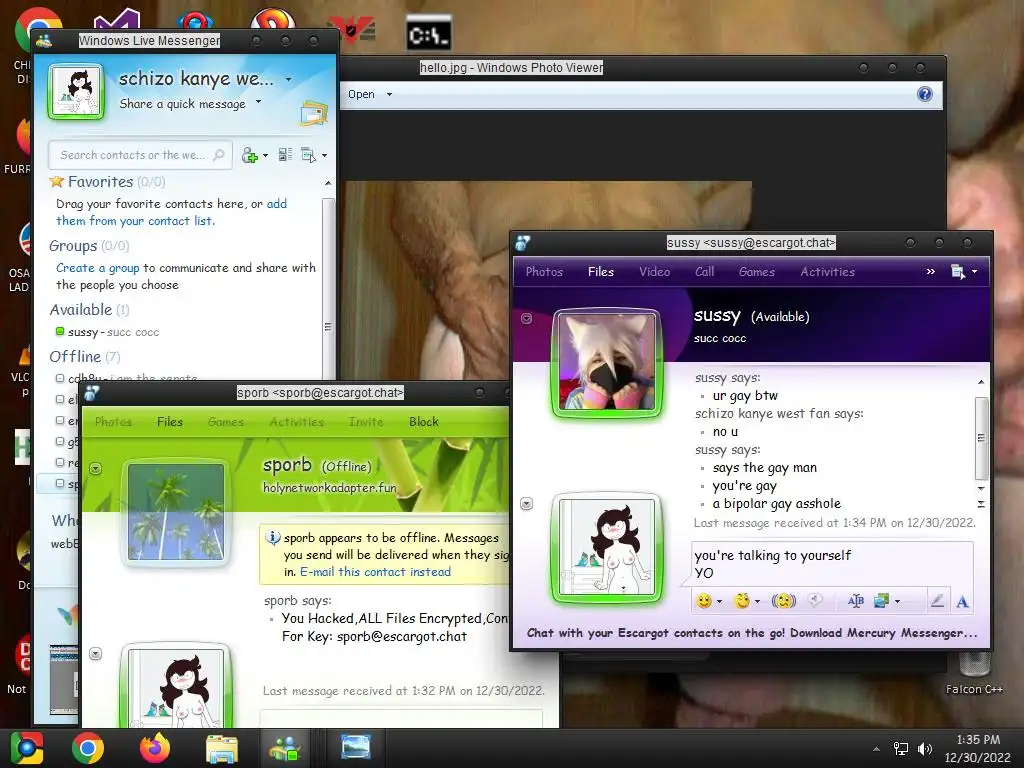The width and height of the screenshot is (1024, 768).
Task: Open the Activities tab in sussy chat
Action: tap(827, 272)
